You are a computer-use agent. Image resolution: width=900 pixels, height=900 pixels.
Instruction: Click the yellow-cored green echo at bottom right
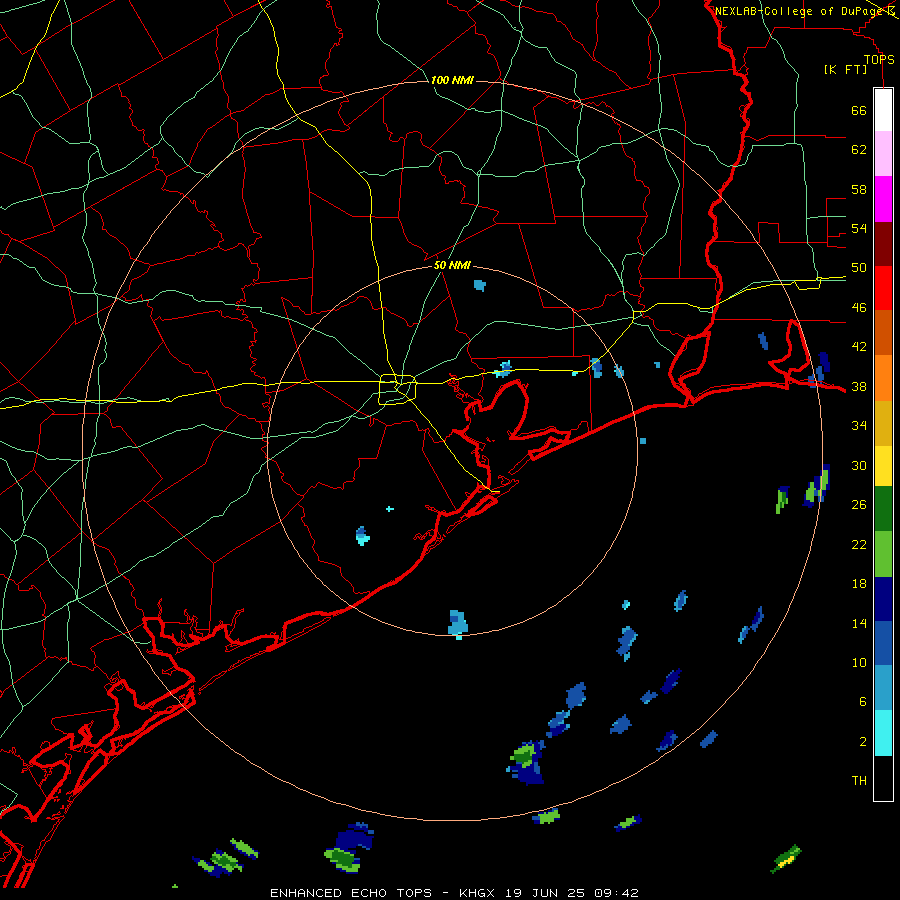(x=786, y=859)
